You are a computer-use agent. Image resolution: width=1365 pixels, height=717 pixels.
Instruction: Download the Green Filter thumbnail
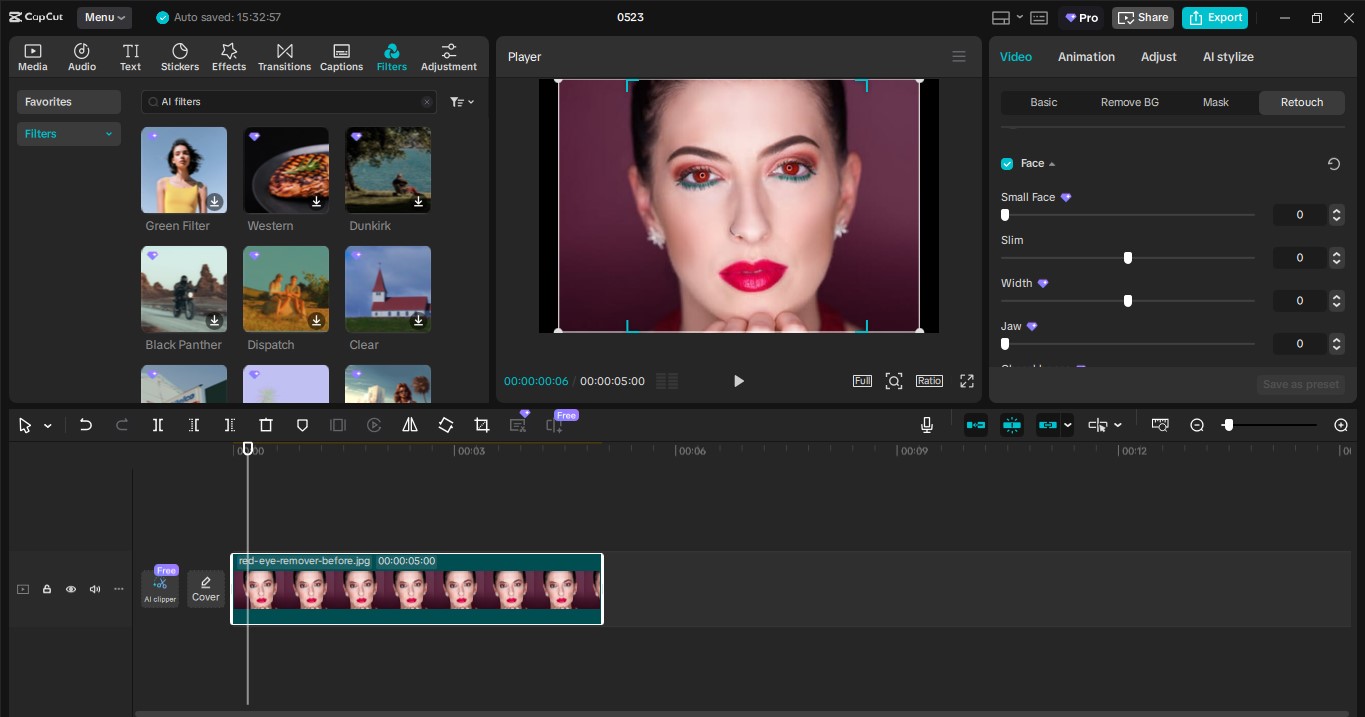click(214, 201)
